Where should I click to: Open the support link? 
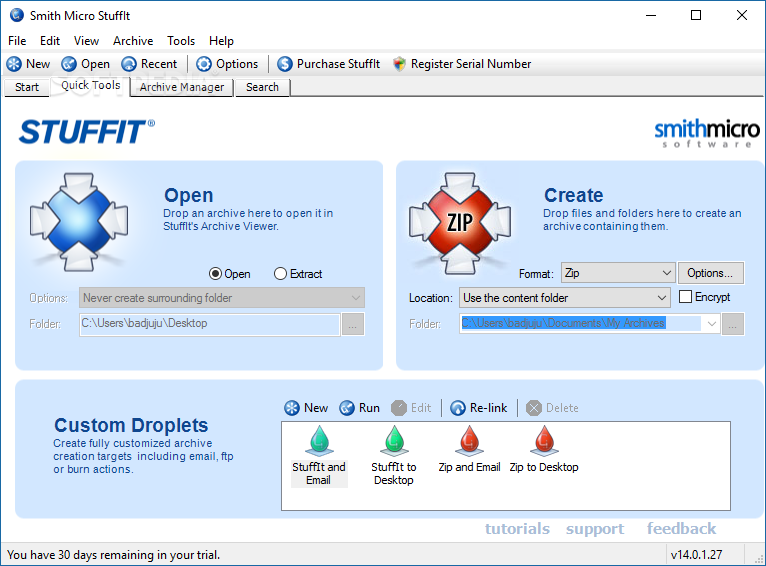coord(595,529)
